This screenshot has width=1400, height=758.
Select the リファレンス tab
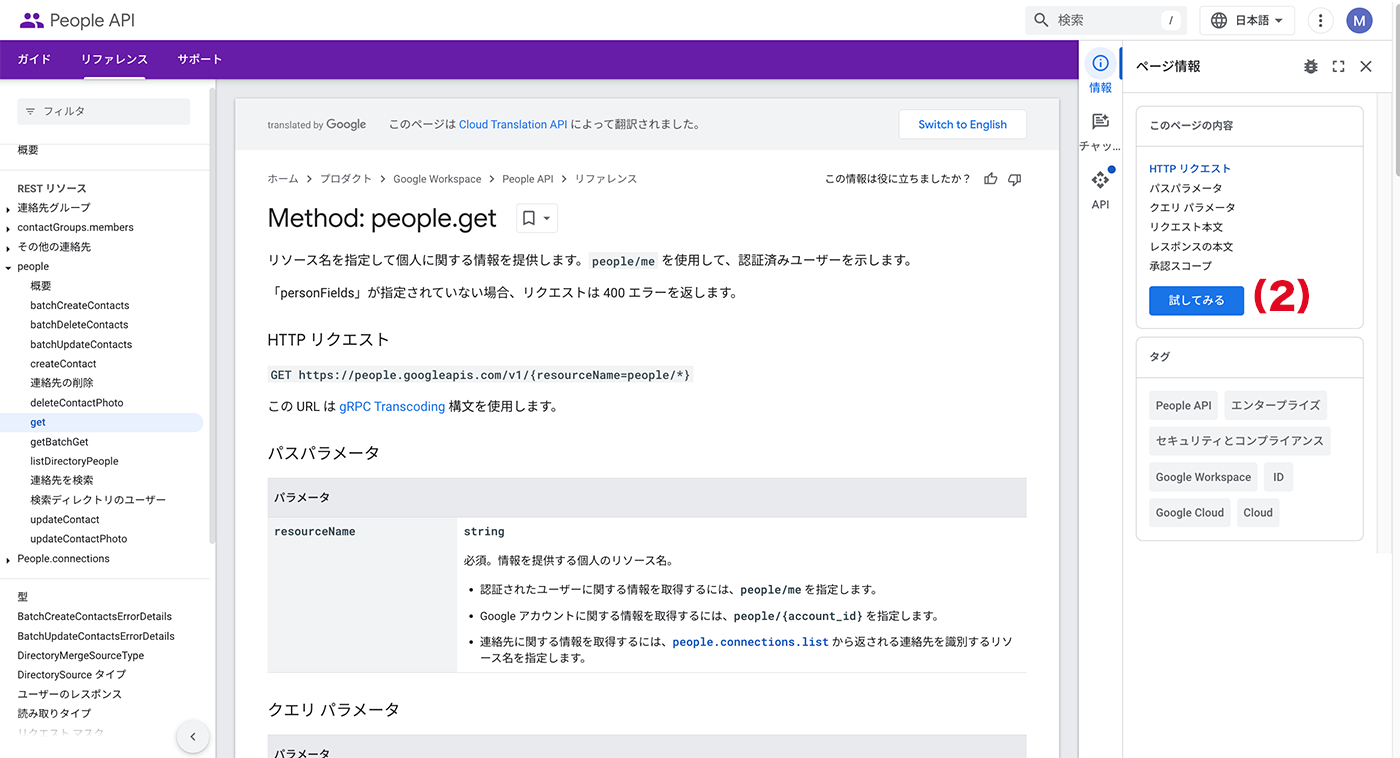114,59
